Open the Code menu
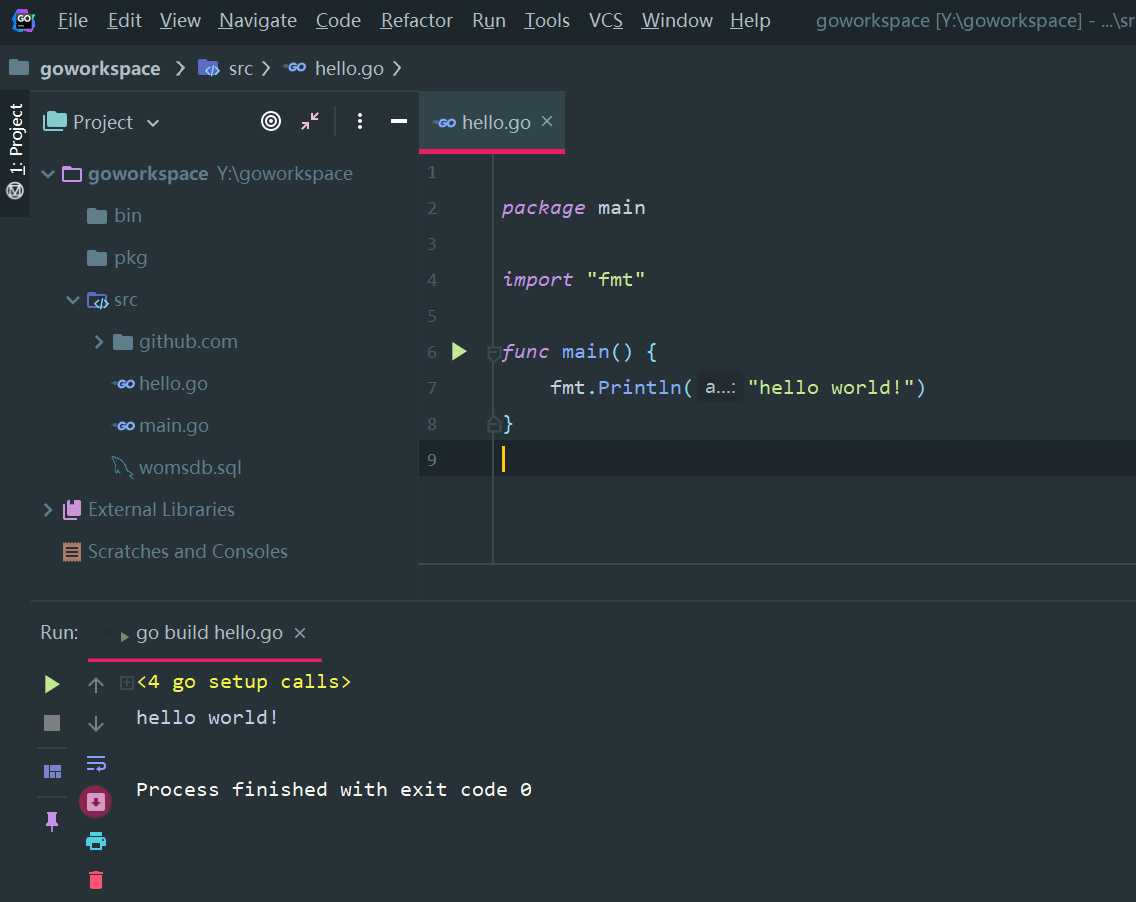Image resolution: width=1136 pixels, height=902 pixels. [x=338, y=20]
